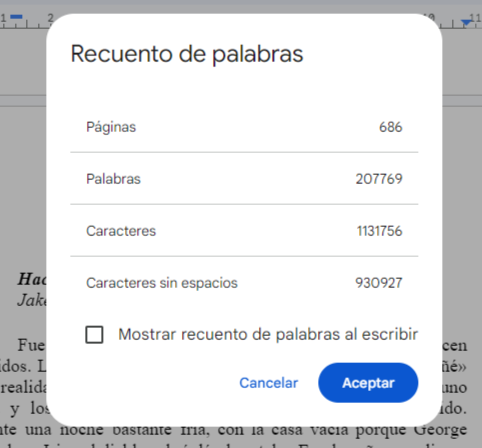The width and height of the screenshot is (482, 448).
Task: Click the character count value 1131756
Action: pos(380,231)
